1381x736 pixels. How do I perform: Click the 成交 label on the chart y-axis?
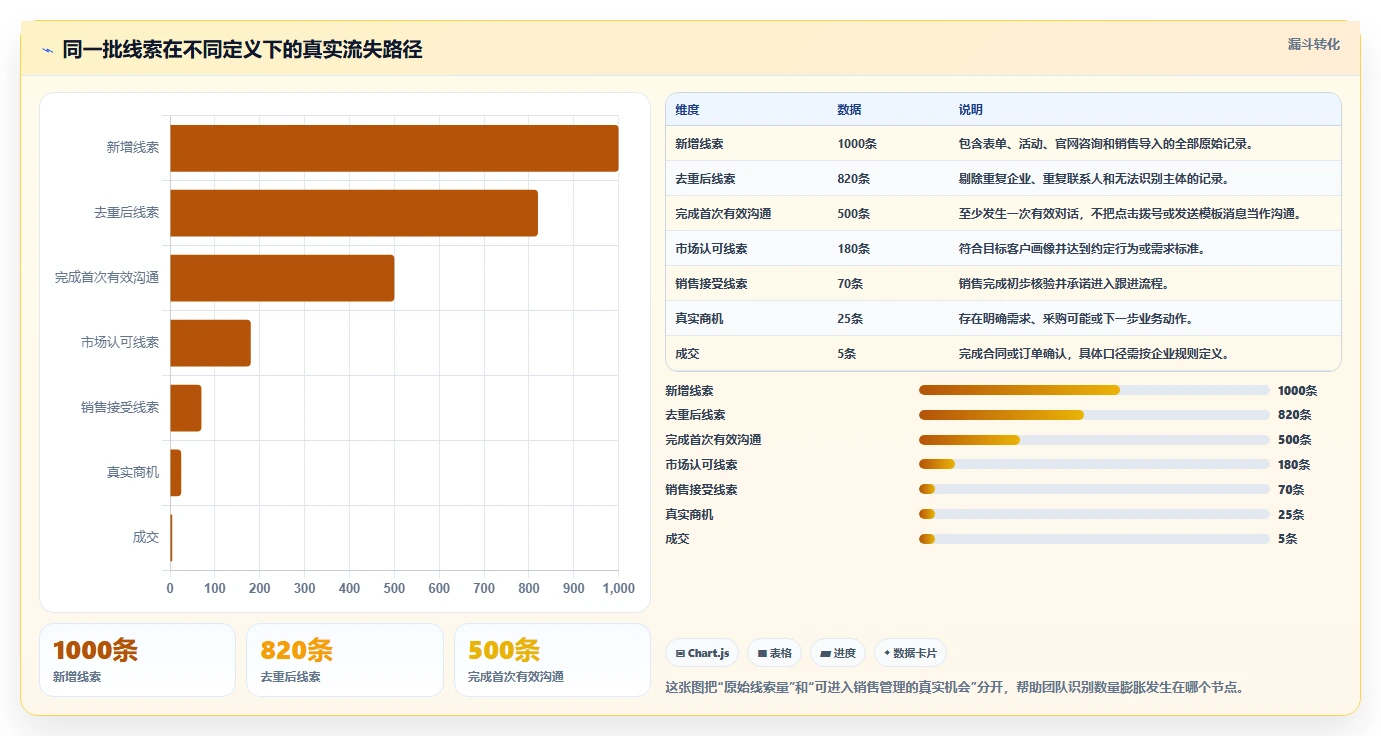146,538
